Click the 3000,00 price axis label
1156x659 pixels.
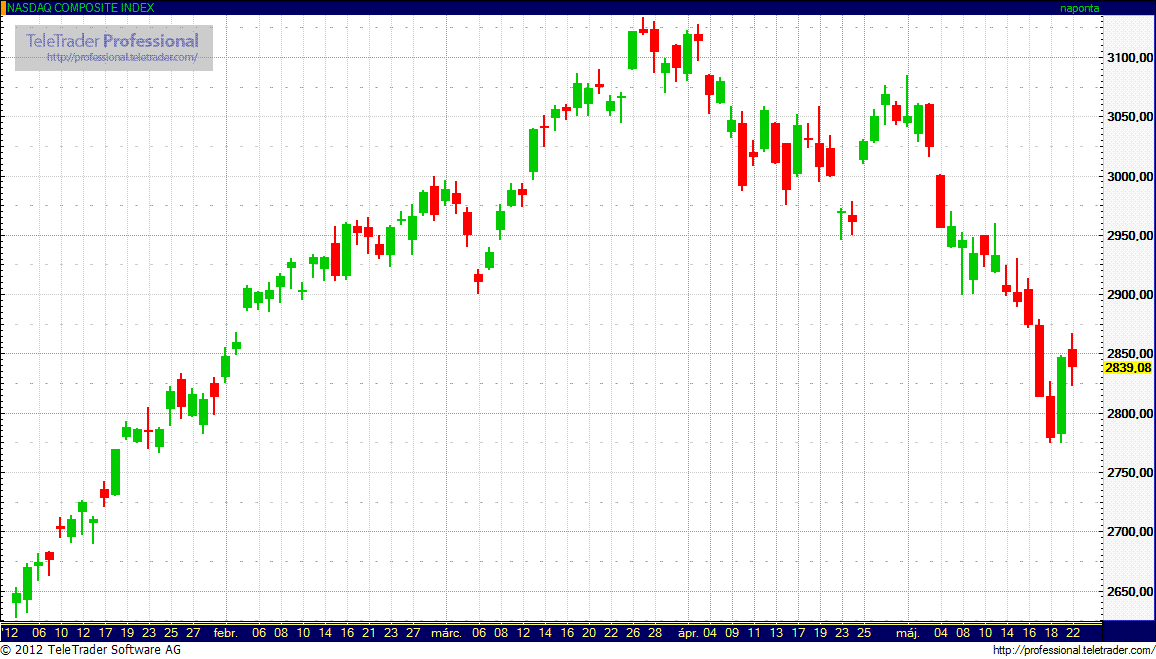click(x=1128, y=176)
